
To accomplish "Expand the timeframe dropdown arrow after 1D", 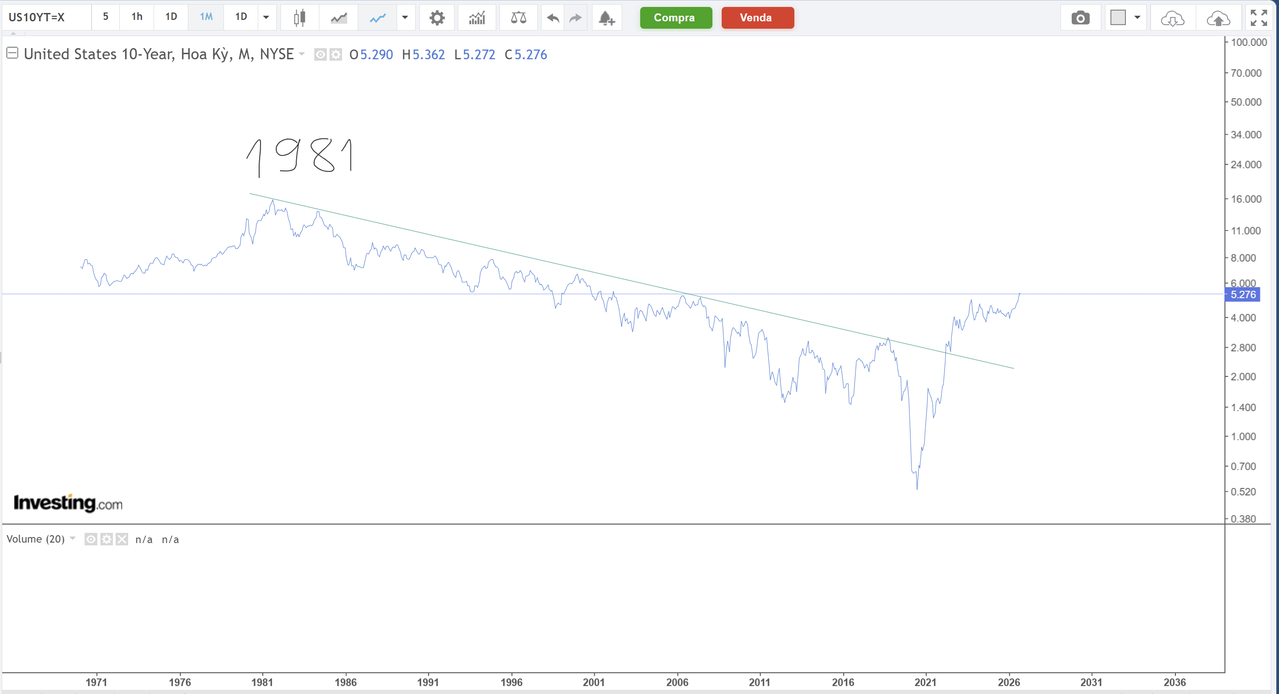I will [x=266, y=18].
